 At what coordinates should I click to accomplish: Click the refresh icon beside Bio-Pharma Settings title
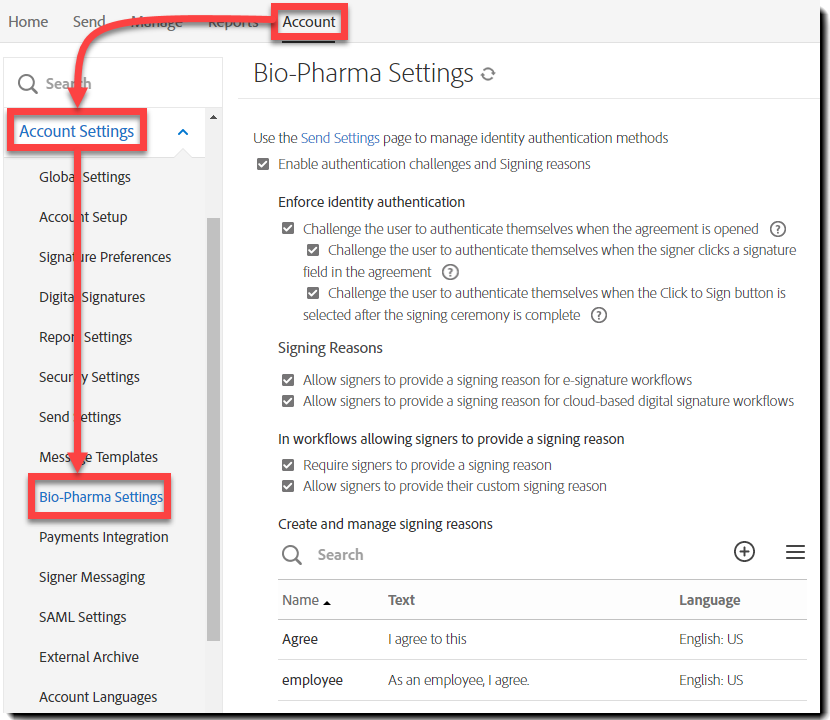(x=488, y=75)
